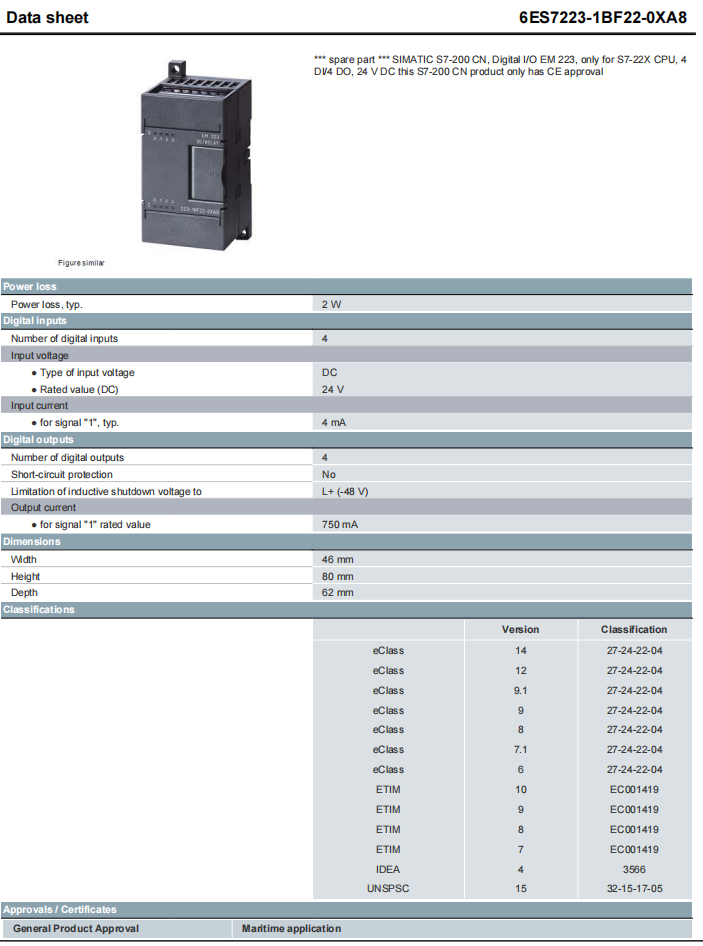Select the "Approvals / Certificates" section header
Viewport: 703px width, 946px height.
(60, 909)
